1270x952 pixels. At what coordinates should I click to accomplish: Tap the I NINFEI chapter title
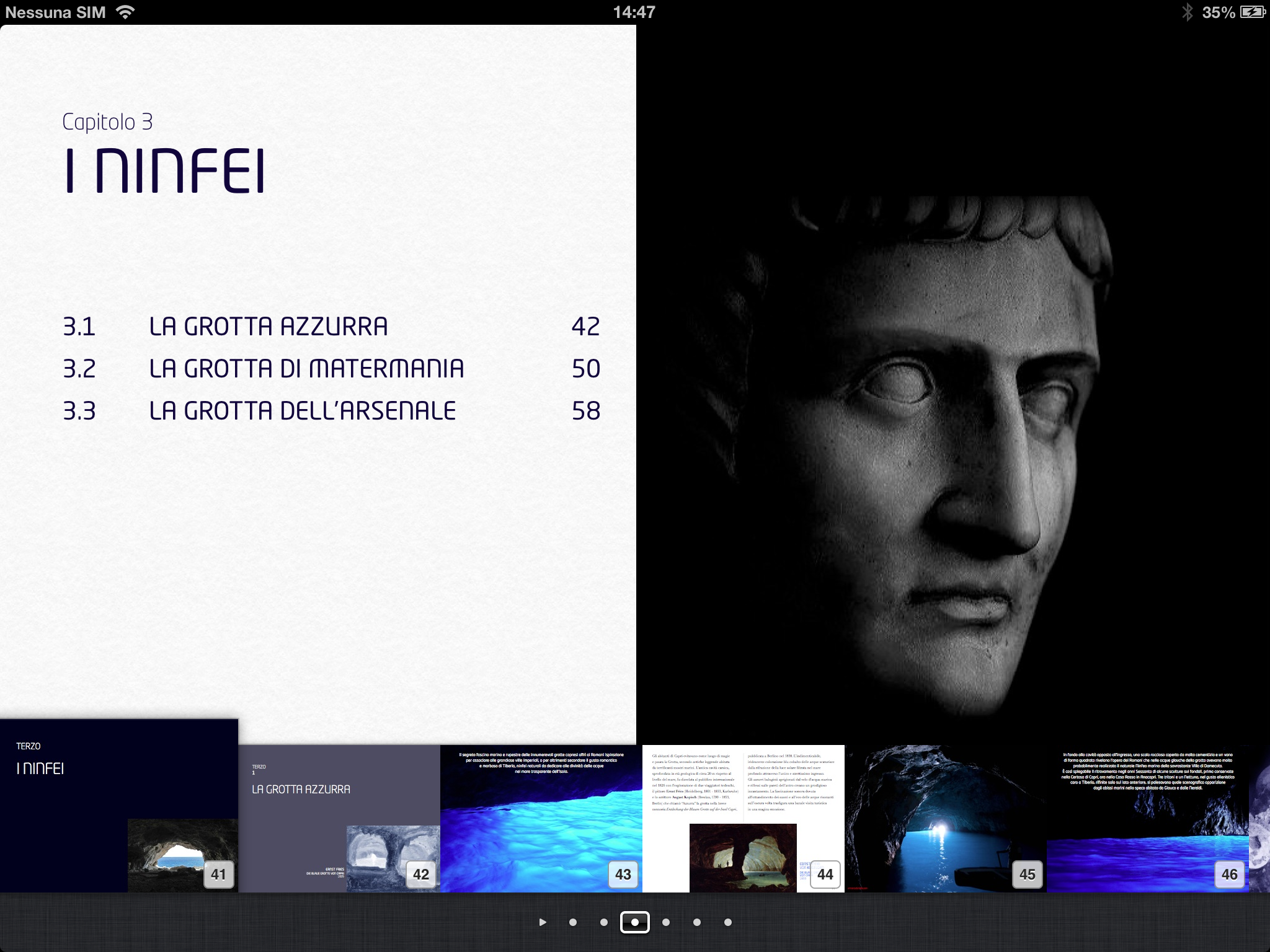[166, 170]
